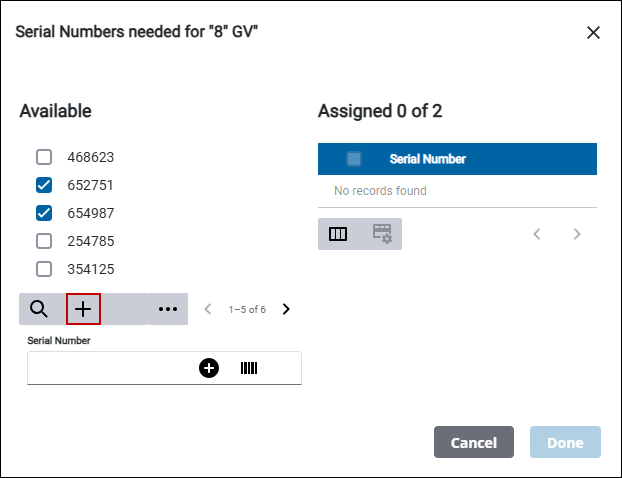Select the checkbox for 254785
622x478 pixels.
coord(44,241)
